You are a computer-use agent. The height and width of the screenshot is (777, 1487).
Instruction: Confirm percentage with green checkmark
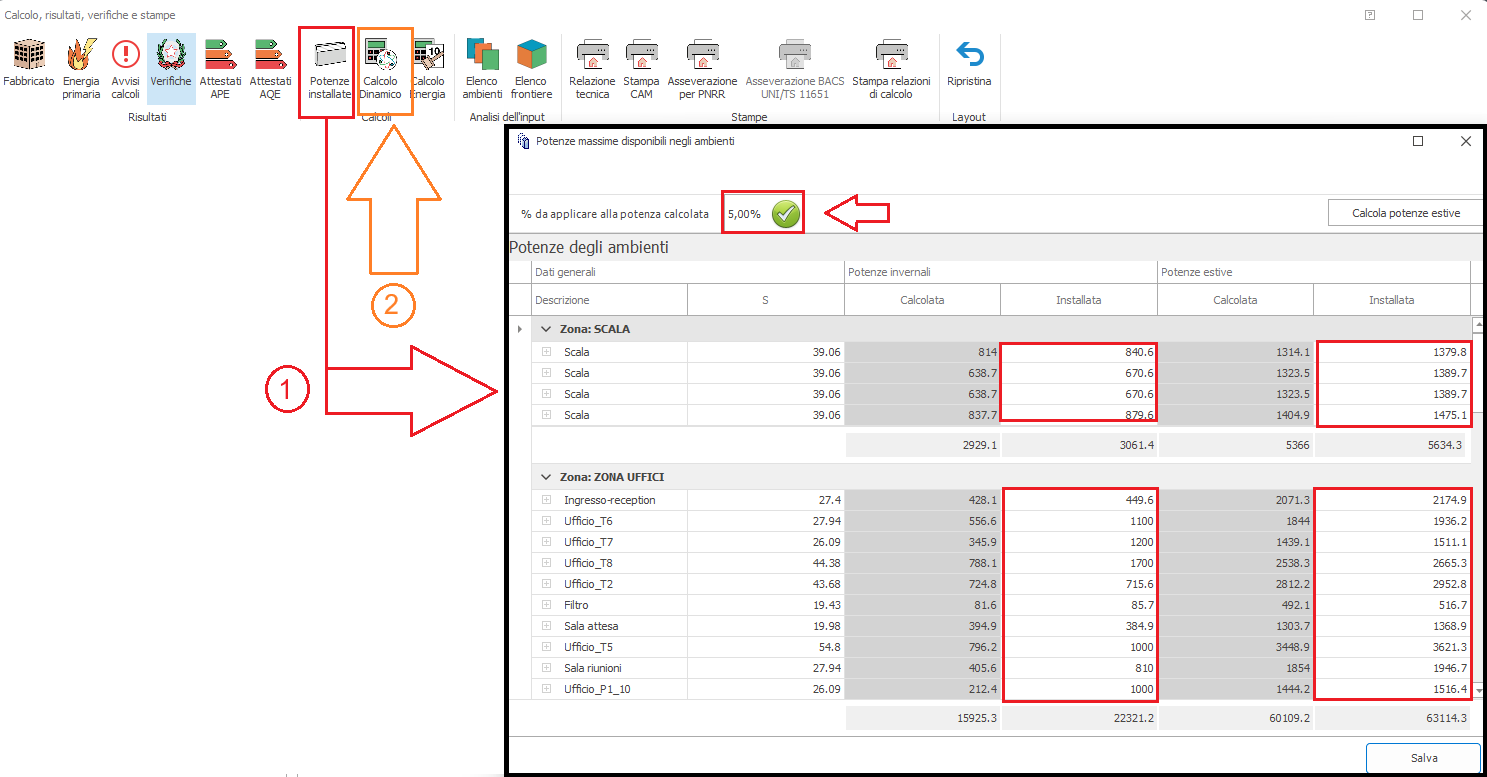787,214
